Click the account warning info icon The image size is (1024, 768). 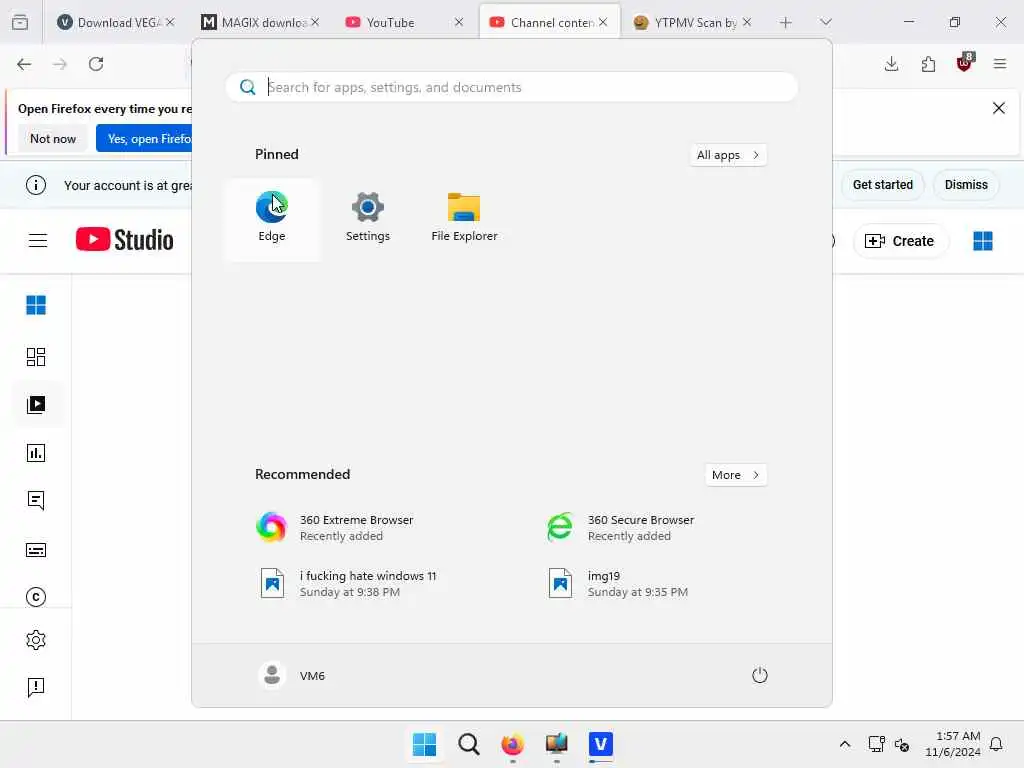(36, 185)
